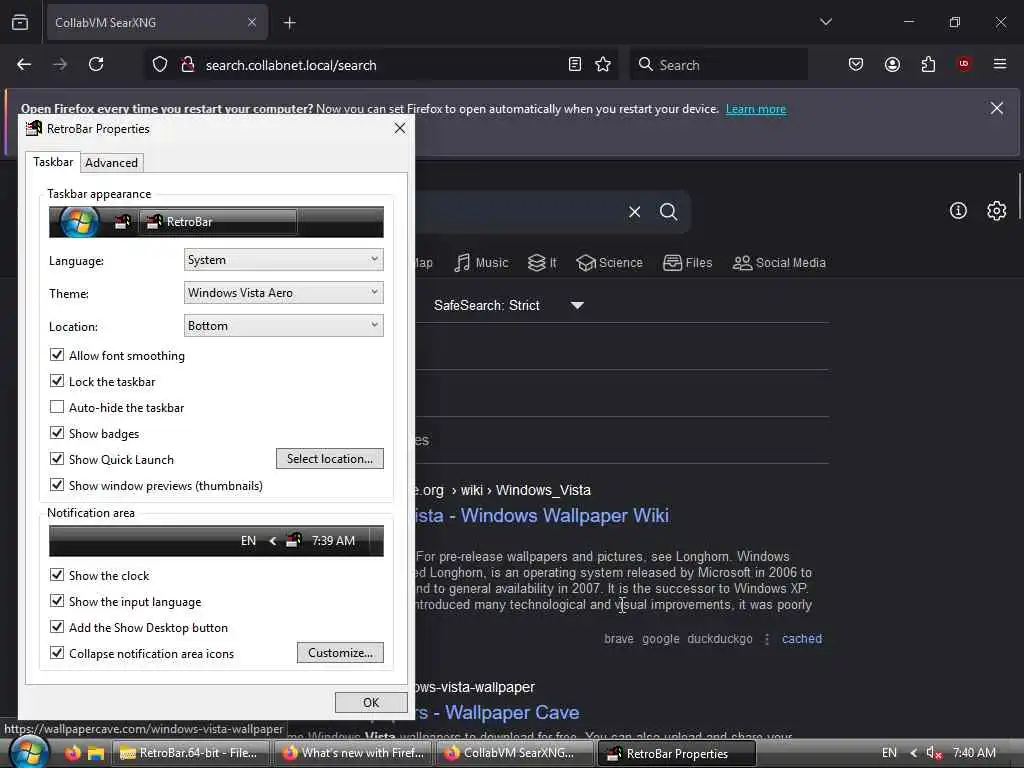Image resolution: width=1024 pixels, height=768 pixels.
Task: Focus the Firefox Search box
Action: pyautogui.click(x=718, y=65)
